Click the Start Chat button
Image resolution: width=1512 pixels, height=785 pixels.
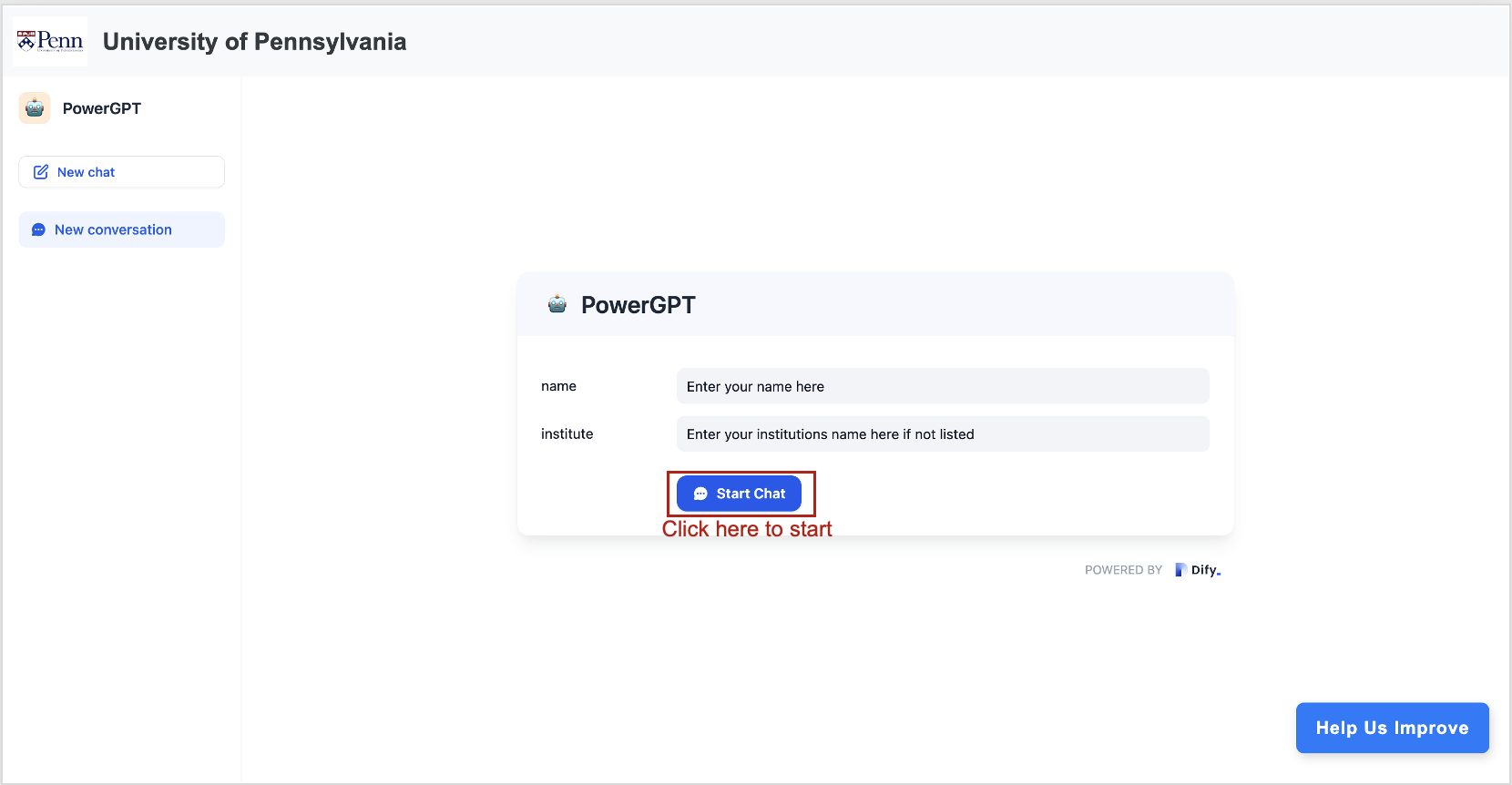click(x=739, y=494)
